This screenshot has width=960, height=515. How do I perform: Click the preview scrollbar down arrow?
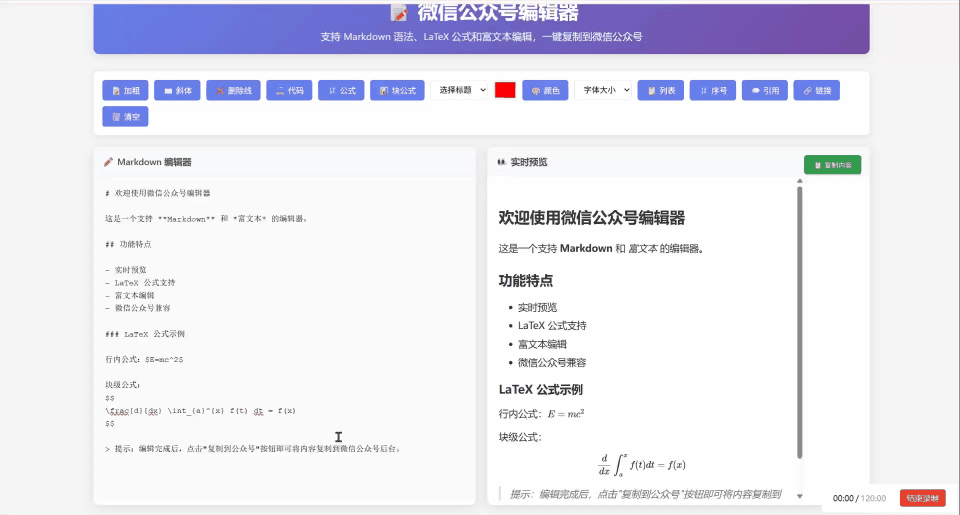click(800, 496)
